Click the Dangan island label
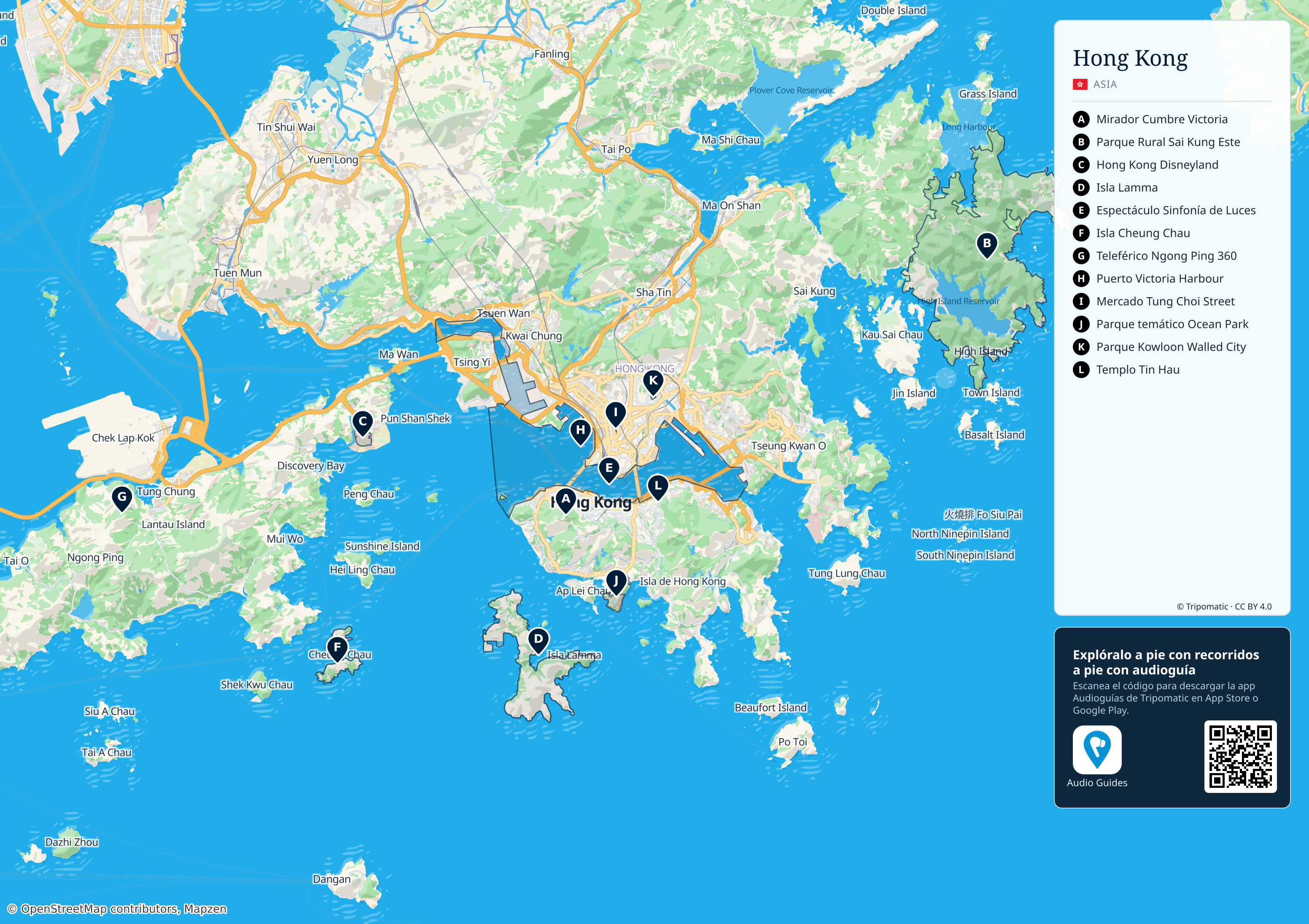The image size is (1309, 924). coord(331,880)
